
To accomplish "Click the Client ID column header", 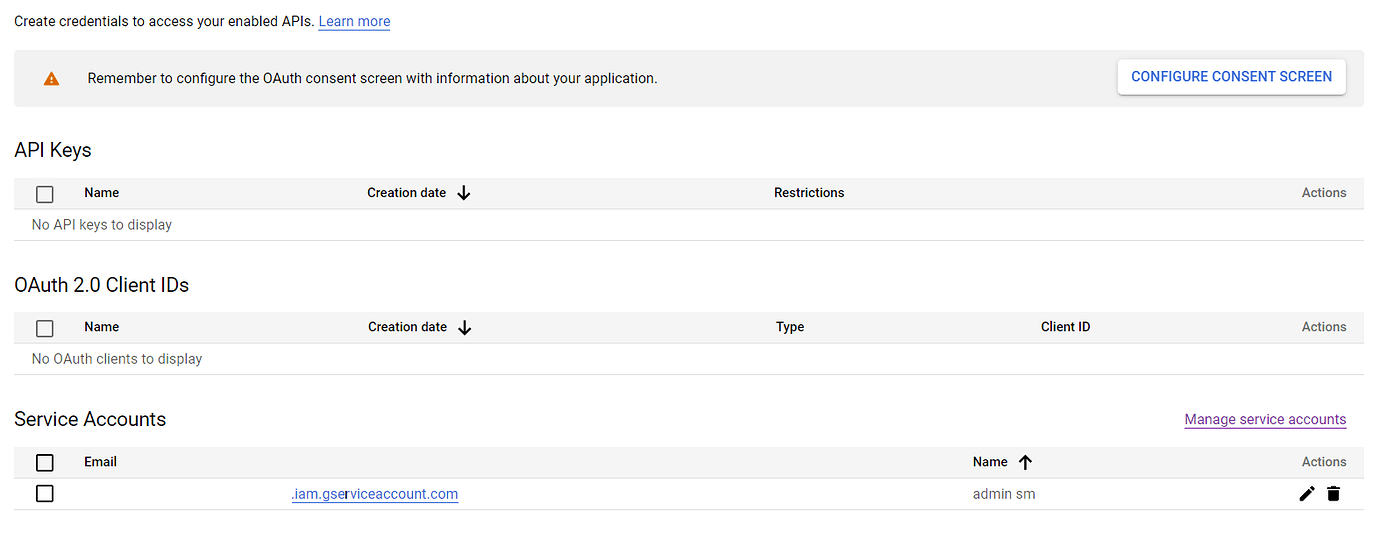I will 1065,327.
